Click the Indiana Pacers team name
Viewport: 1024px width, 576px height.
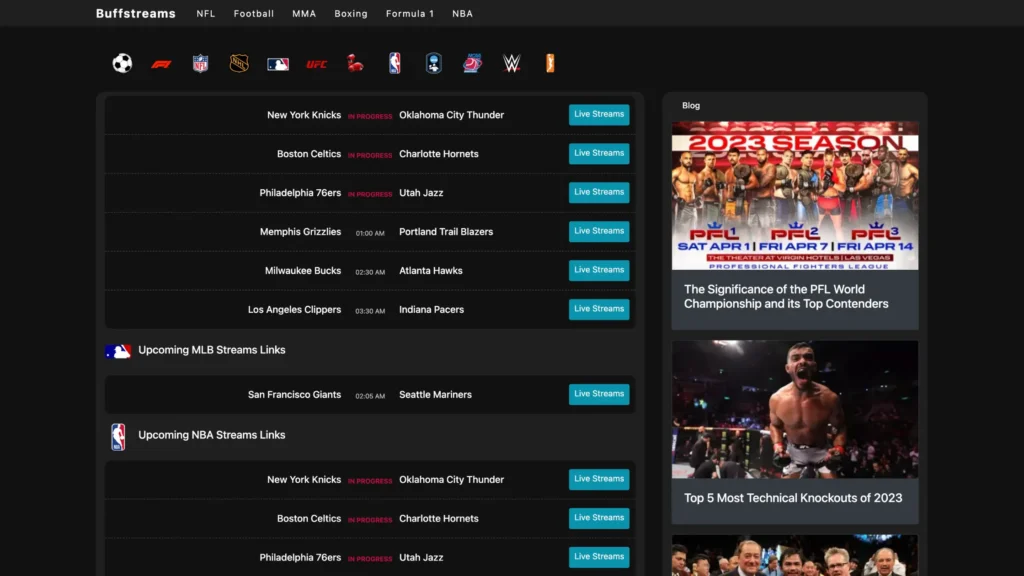(432, 310)
